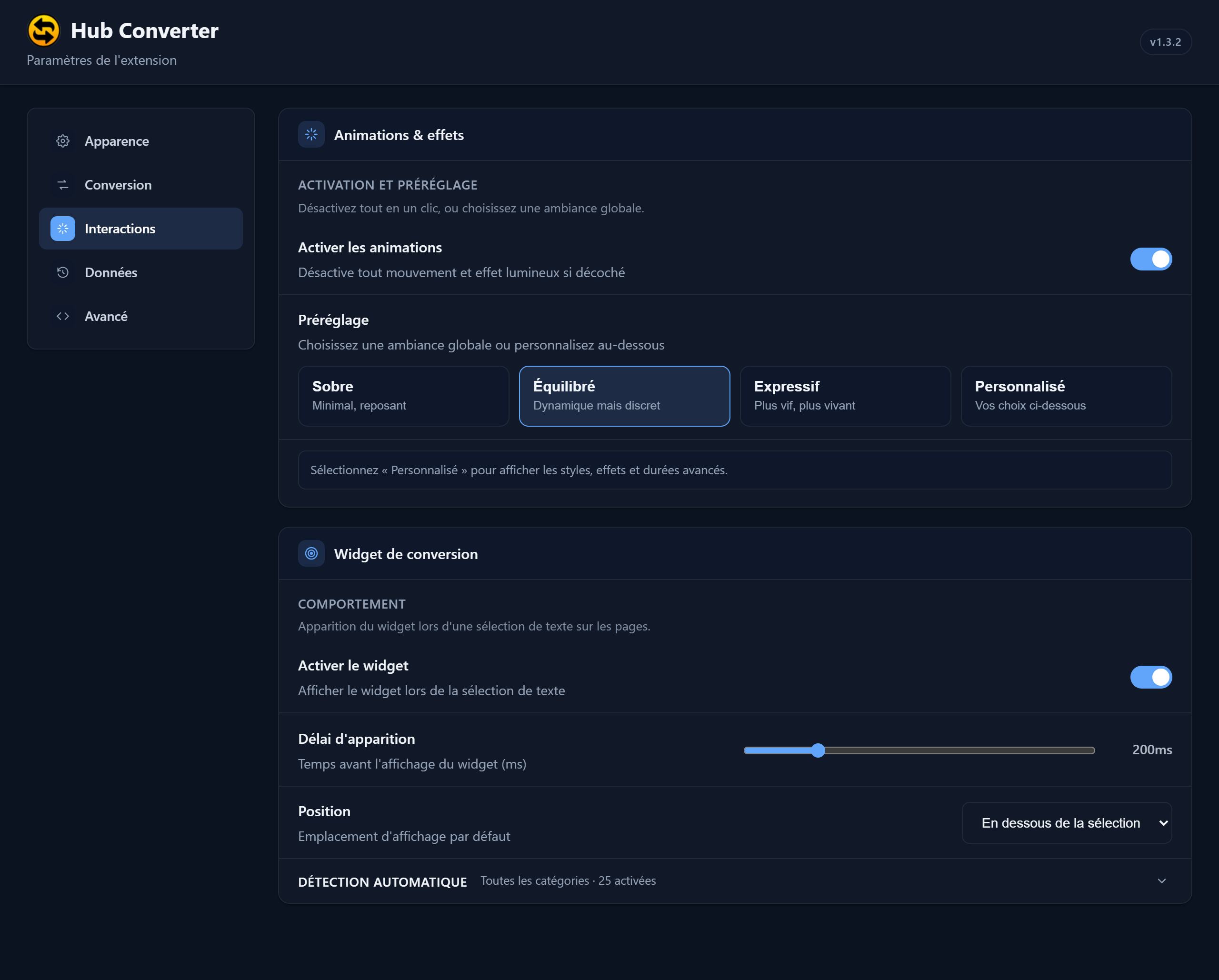Image resolution: width=1219 pixels, height=980 pixels.
Task: Open the Avancé tab
Action: pos(141,316)
